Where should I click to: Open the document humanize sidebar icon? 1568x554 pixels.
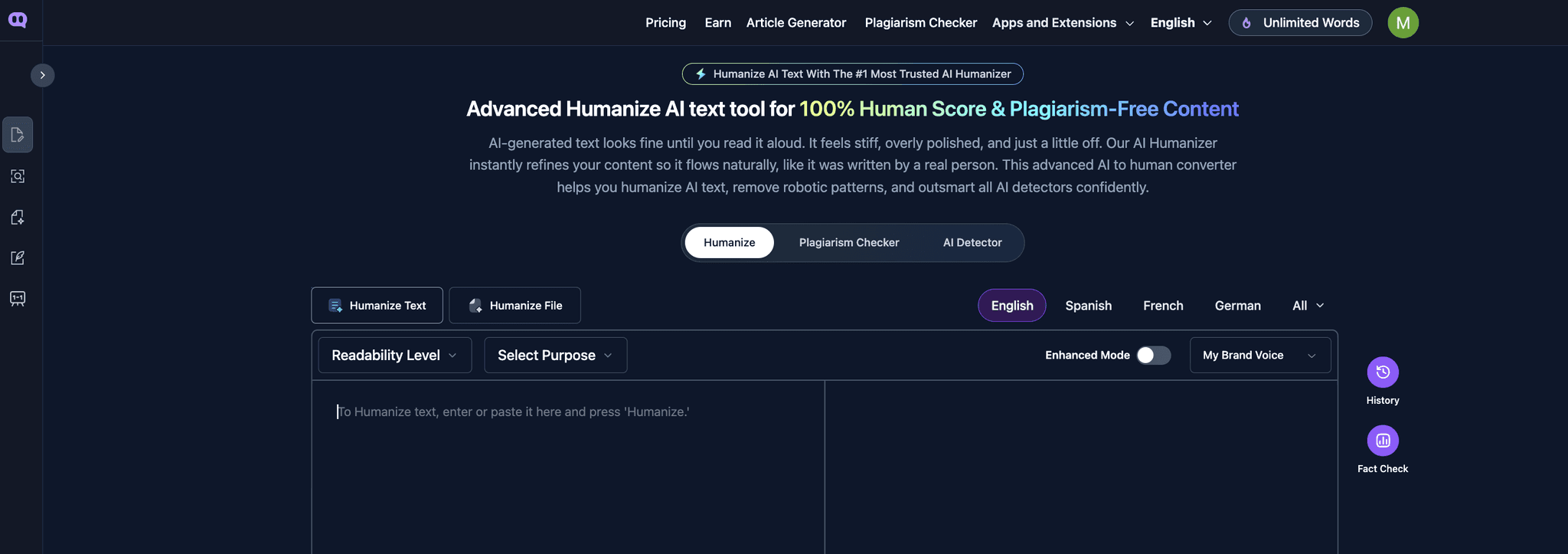tap(18, 135)
